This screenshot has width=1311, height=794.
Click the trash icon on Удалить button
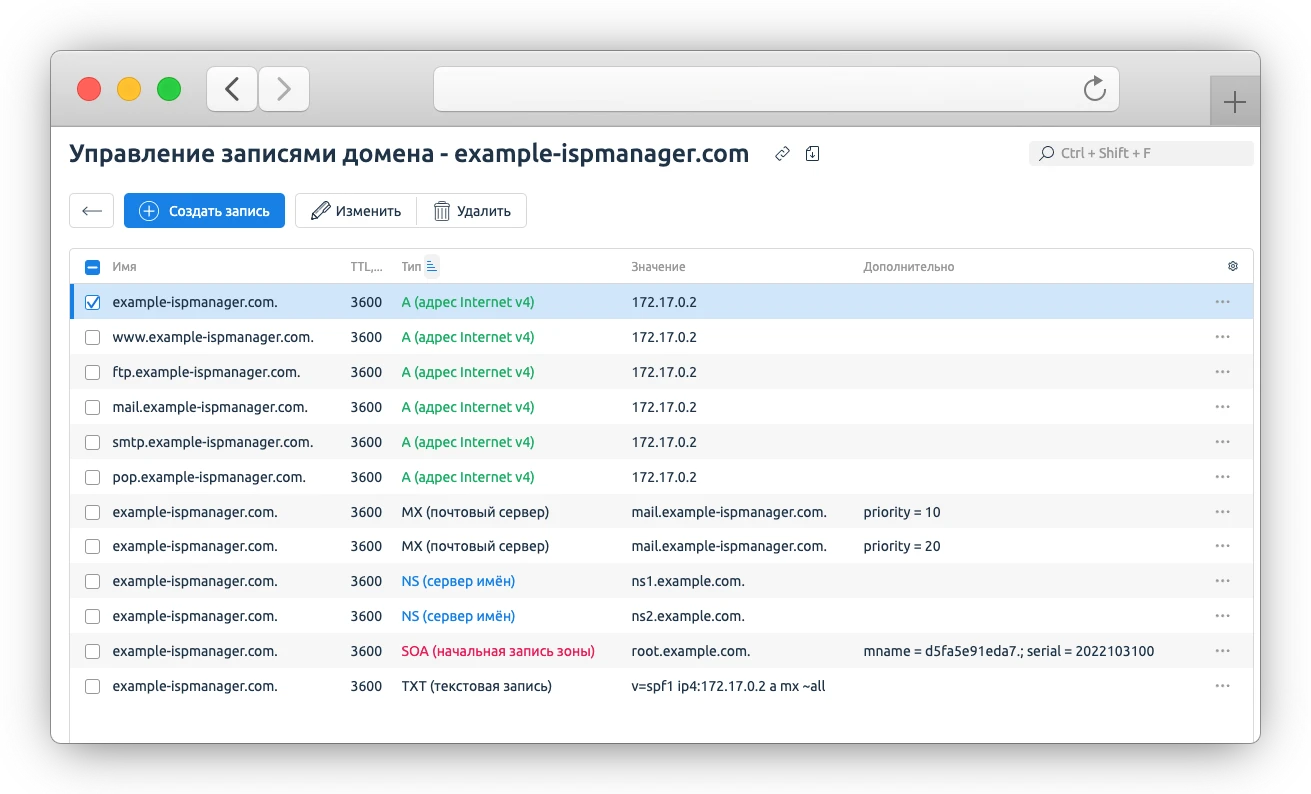[441, 210]
